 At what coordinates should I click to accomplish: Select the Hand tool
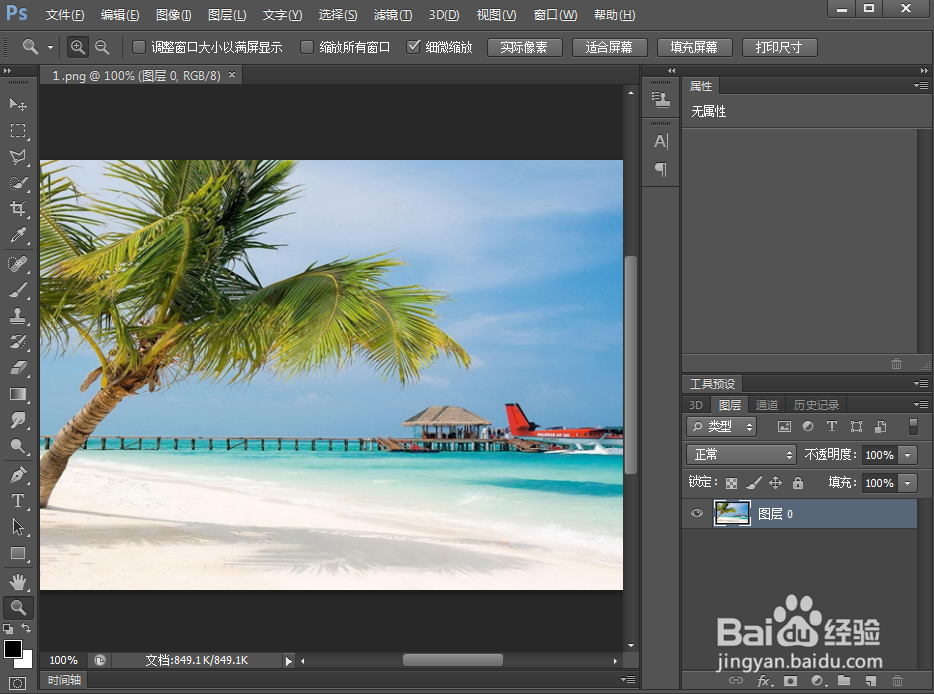[x=18, y=581]
